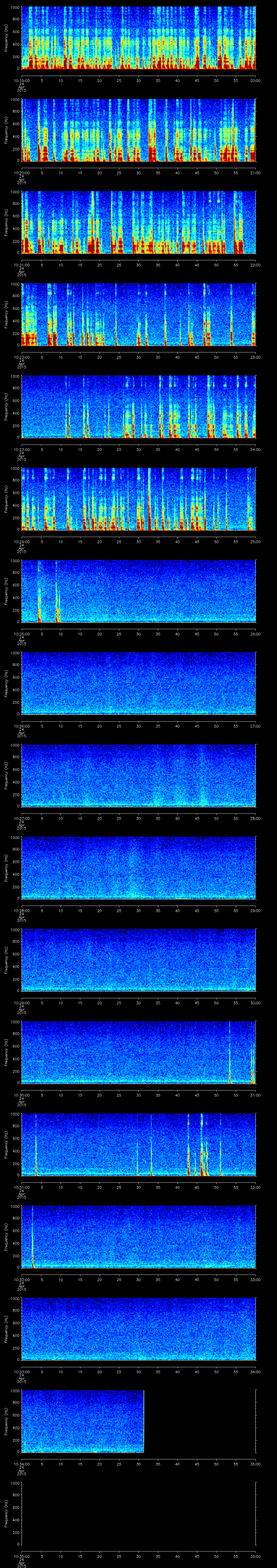Select the "23:00" end time label

coord(255,357)
